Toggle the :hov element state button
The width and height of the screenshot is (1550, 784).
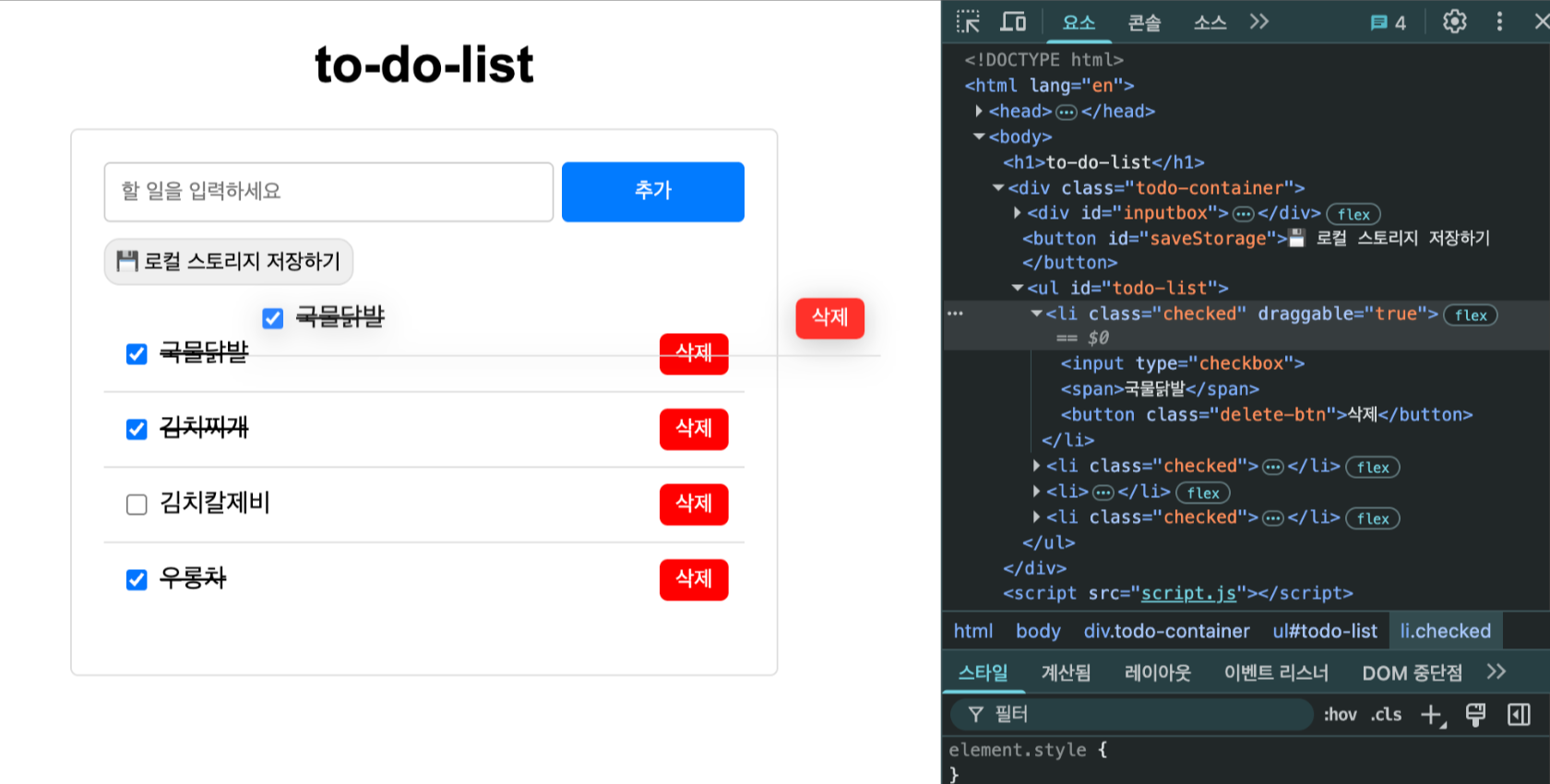coord(1340,714)
